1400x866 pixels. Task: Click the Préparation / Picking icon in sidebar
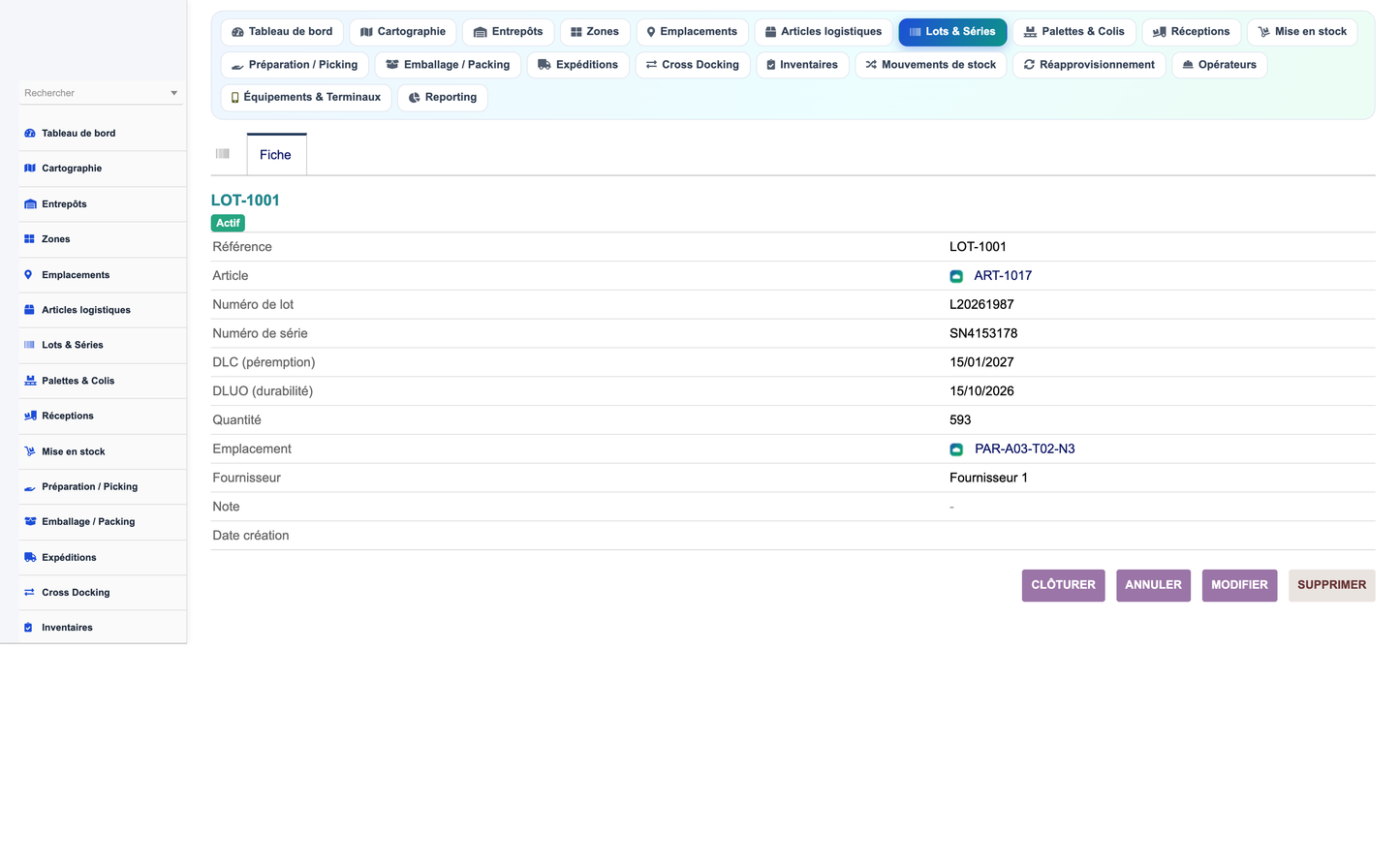pos(30,487)
